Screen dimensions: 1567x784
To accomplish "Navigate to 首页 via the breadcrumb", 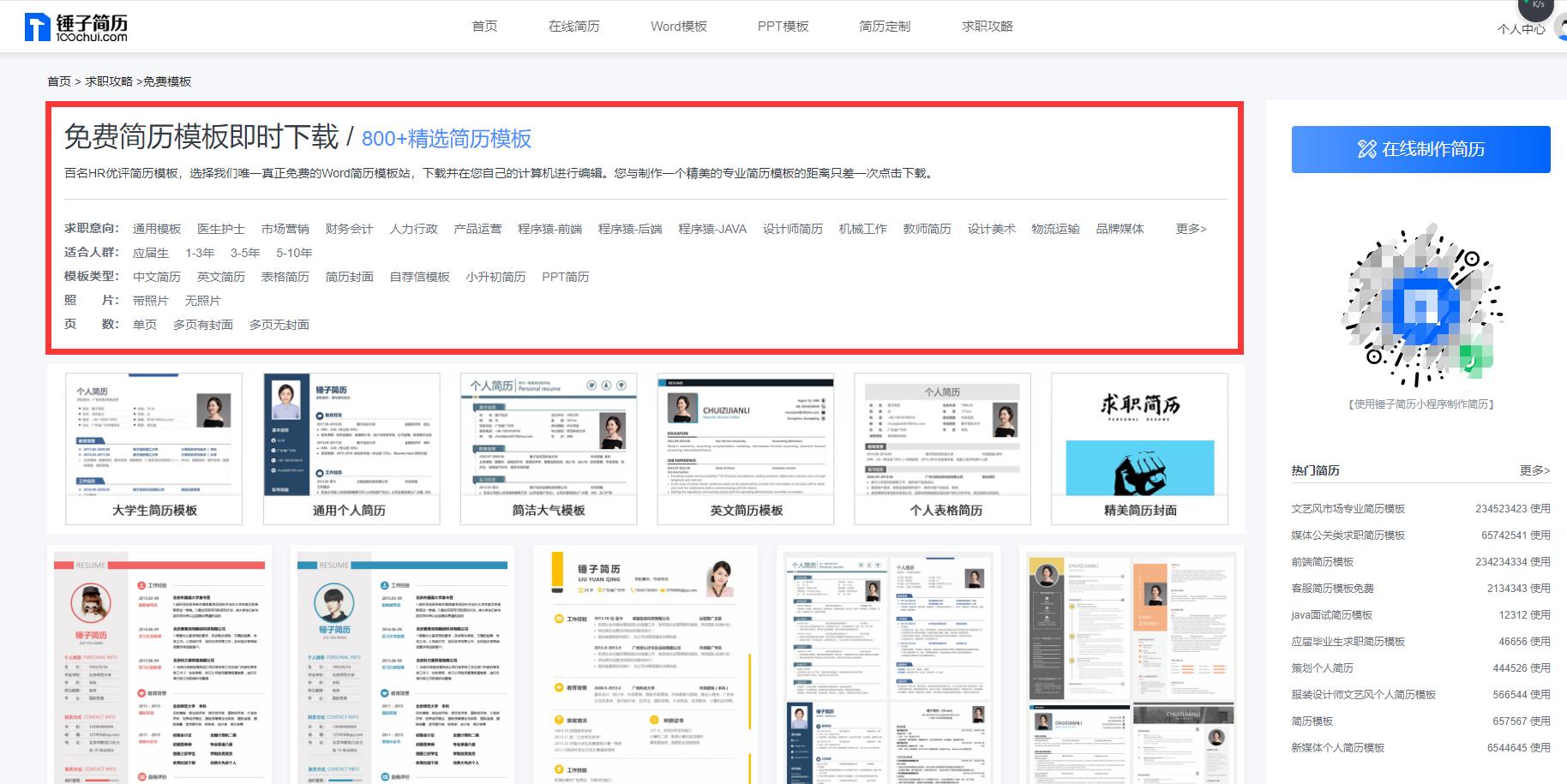I will point(59,81).
